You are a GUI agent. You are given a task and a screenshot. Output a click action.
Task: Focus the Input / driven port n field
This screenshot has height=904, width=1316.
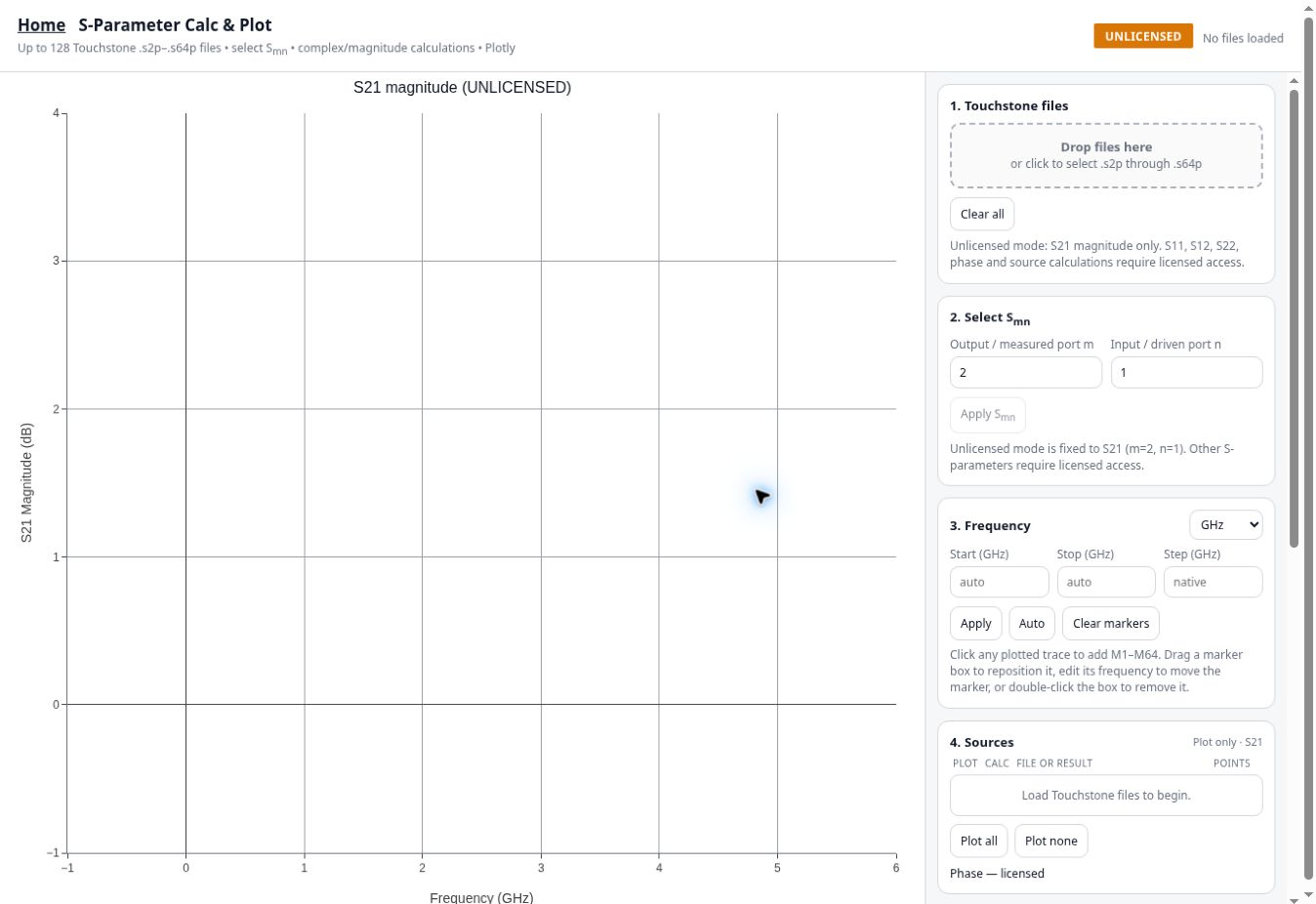(1186, 372)
